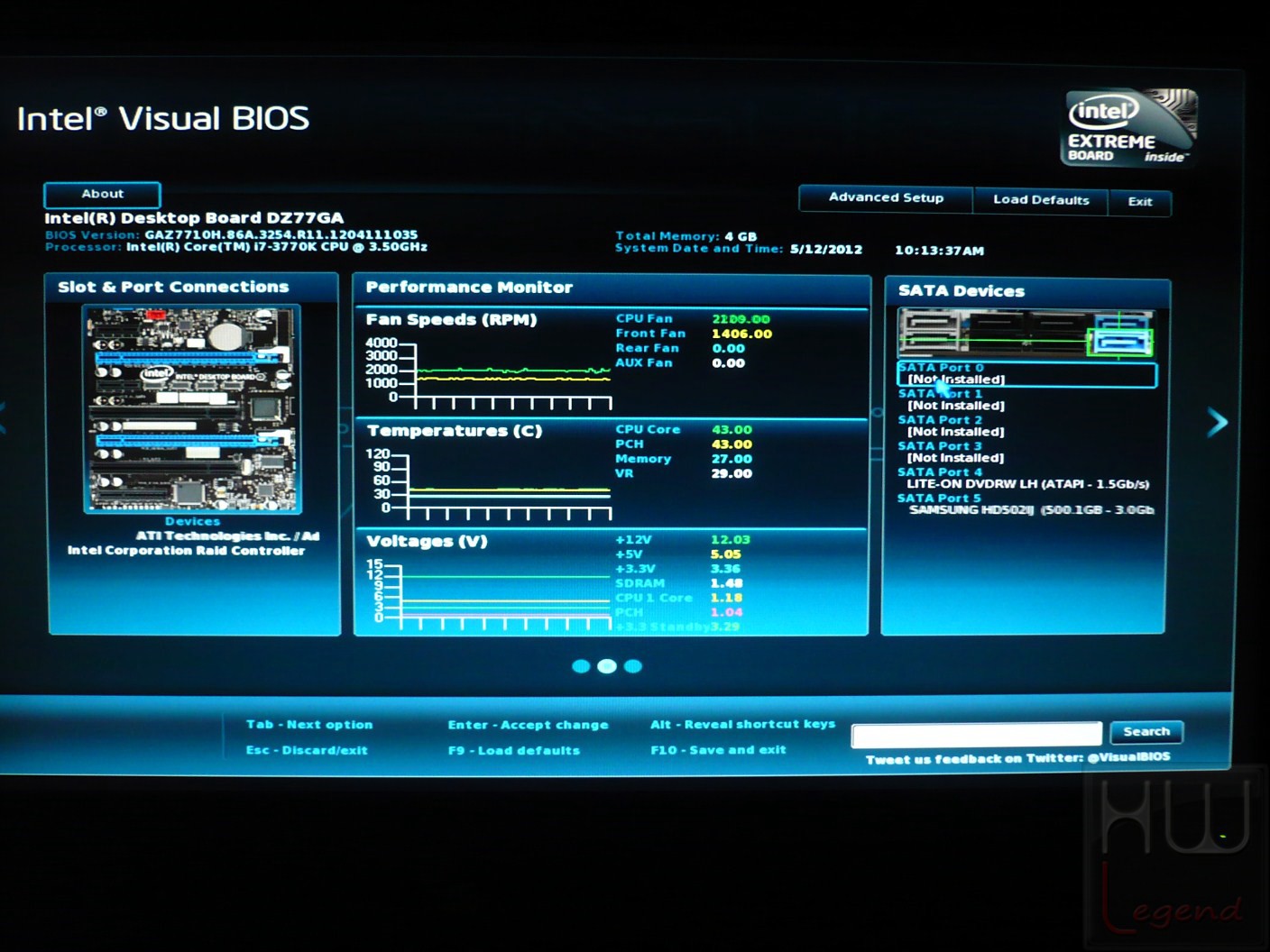Click the Esc Discard/exit hint
Image resolution: width=1270 pixels, height=952 pixels.
tap(307, 750)
